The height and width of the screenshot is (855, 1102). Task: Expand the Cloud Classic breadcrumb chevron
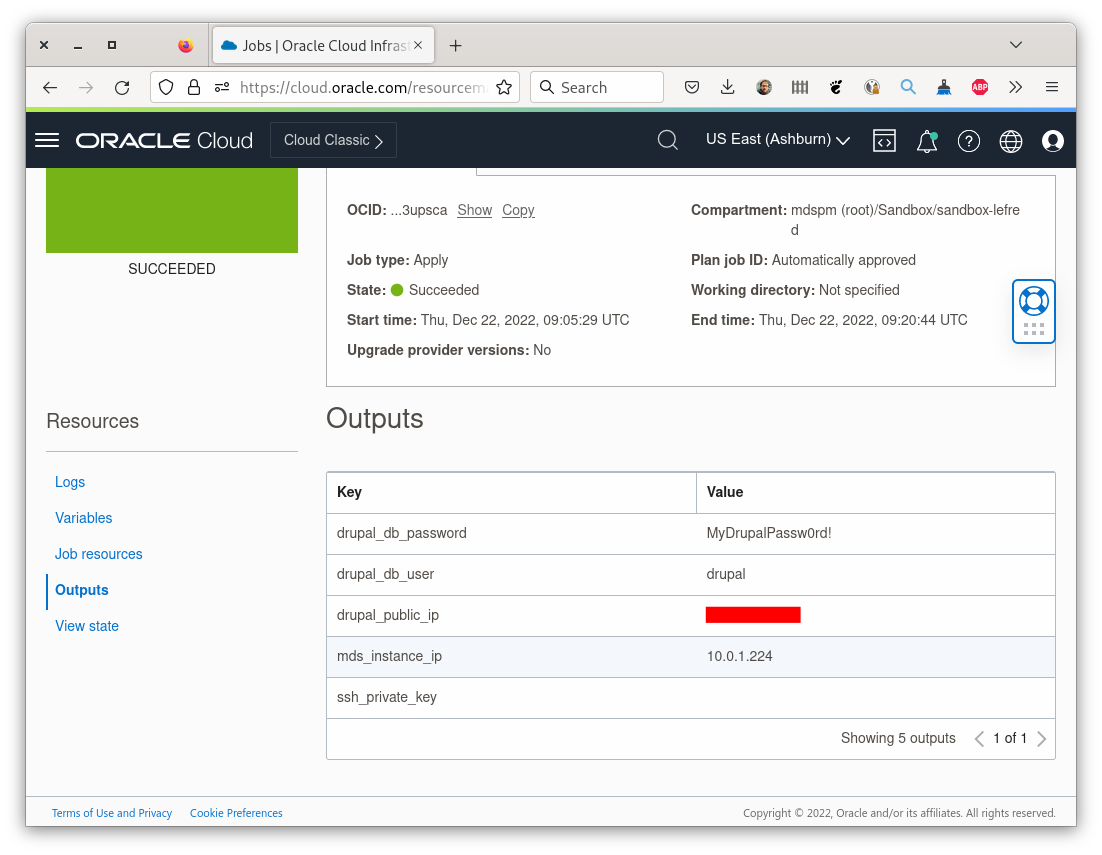(x=380, y=140)
